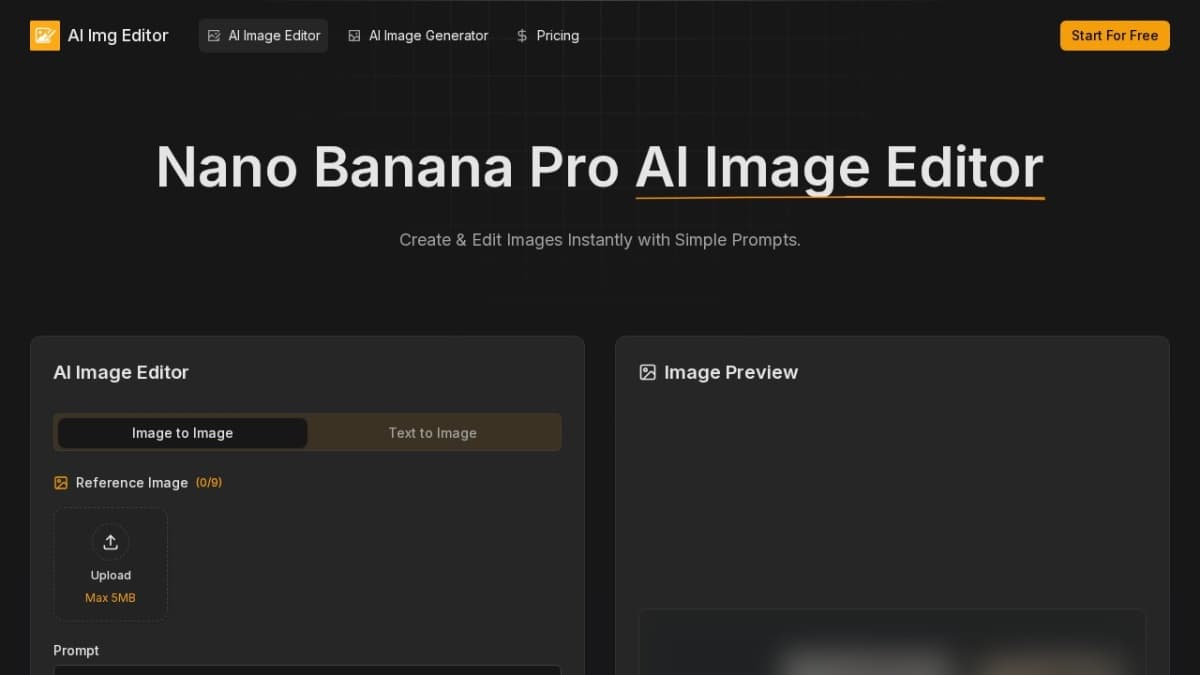This screenshot has height=675, width=1200.
Task: Click the Upload text label
Action: (x=110, y=575)
